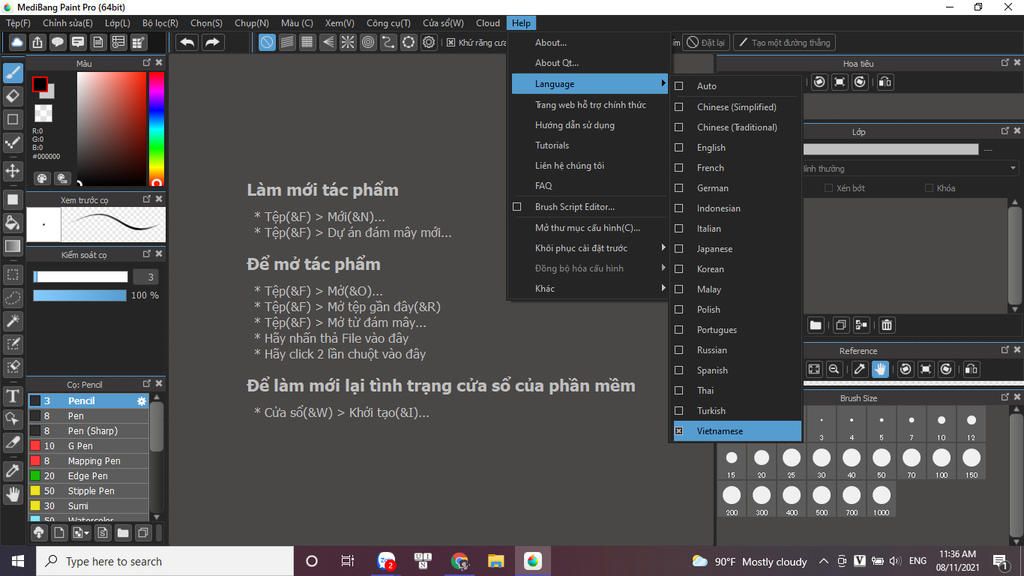The height and width of the screenshot is (576, 1024).
Task: Select brush size 1000 preset
Action: pos(881,500)
